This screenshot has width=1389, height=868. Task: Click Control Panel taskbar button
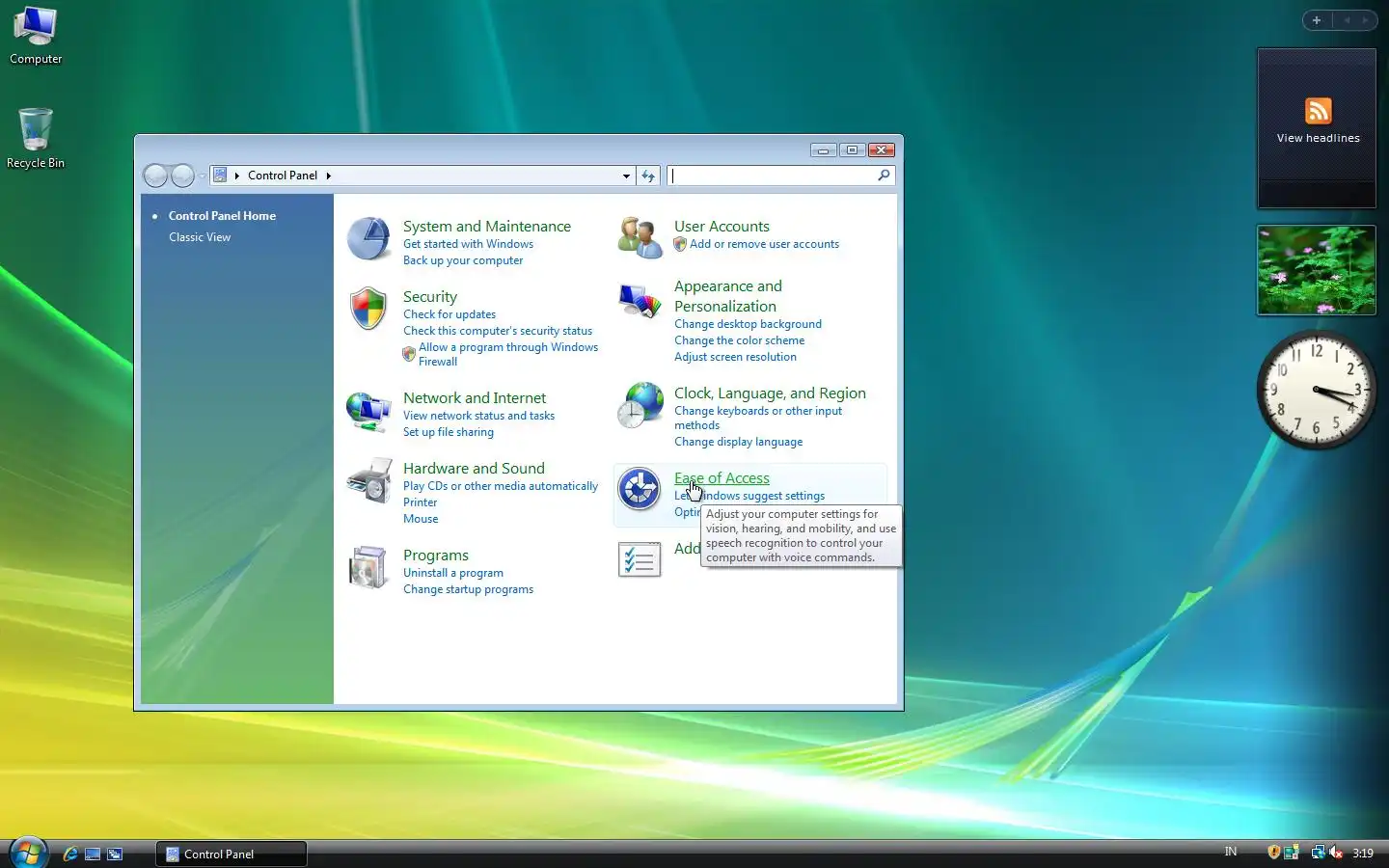(231, 854)
